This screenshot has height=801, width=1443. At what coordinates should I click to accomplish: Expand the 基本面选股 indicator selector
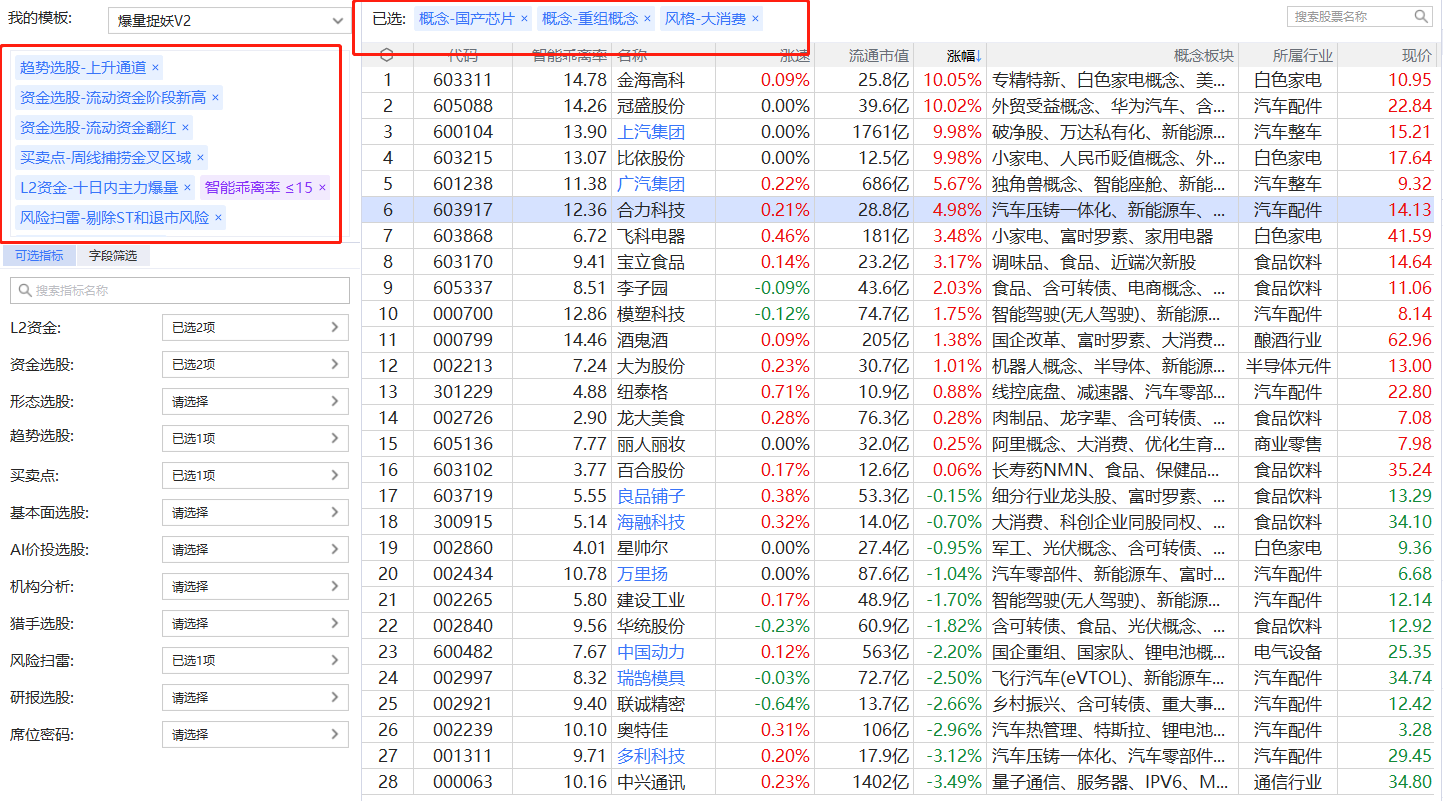pos(255,512)
